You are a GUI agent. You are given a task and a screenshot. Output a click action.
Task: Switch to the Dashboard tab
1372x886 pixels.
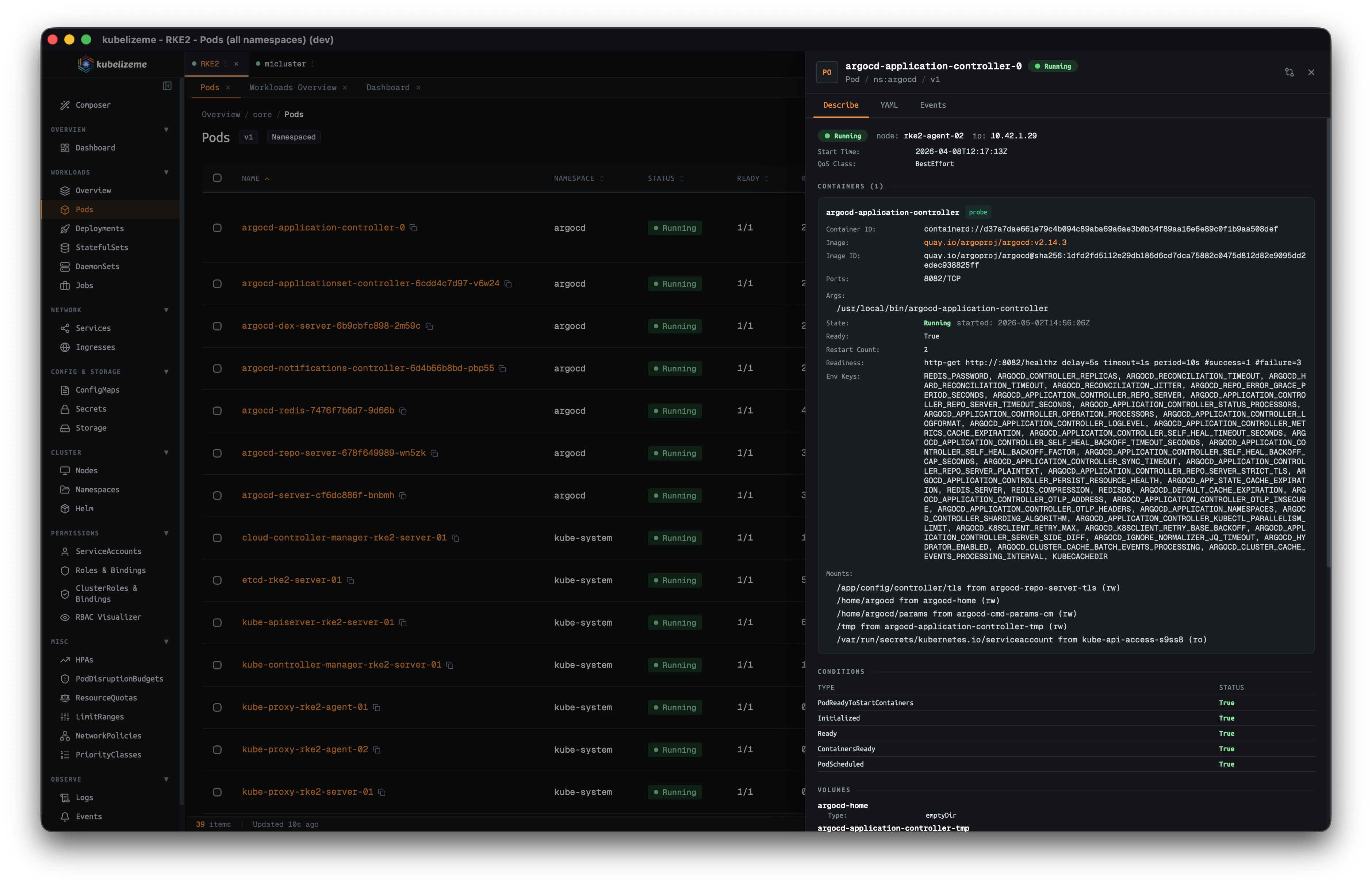click(x=388, y=87)
